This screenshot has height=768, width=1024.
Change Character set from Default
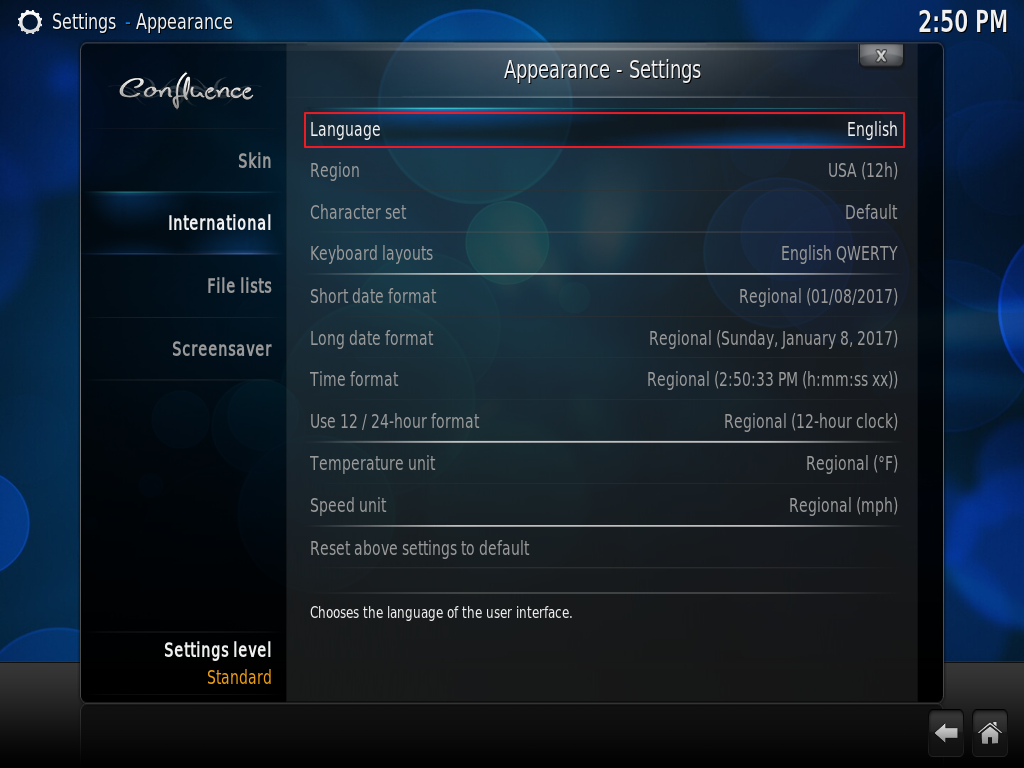(604, 212)
